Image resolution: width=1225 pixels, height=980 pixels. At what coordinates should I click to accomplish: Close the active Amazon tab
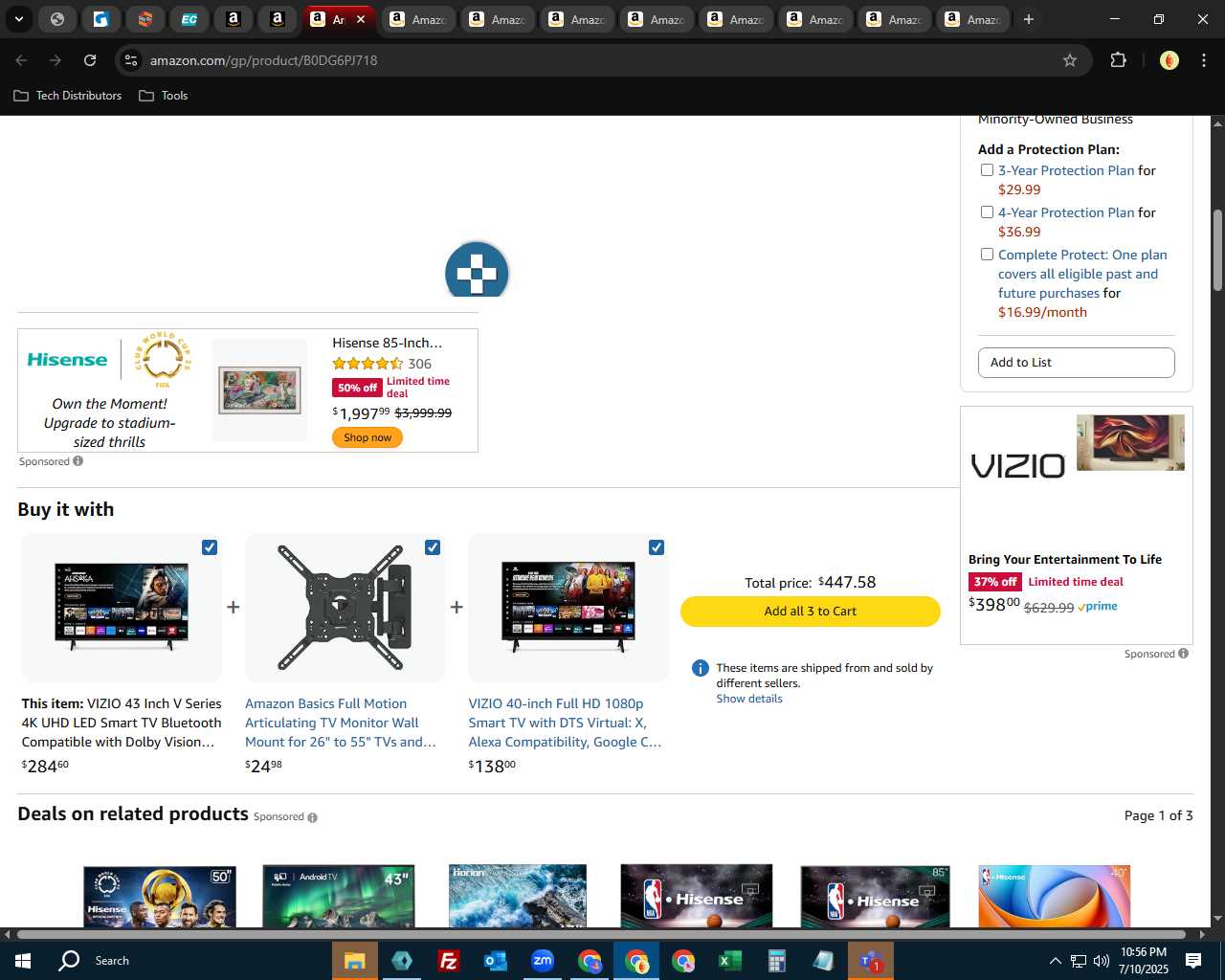click(361, 19)
